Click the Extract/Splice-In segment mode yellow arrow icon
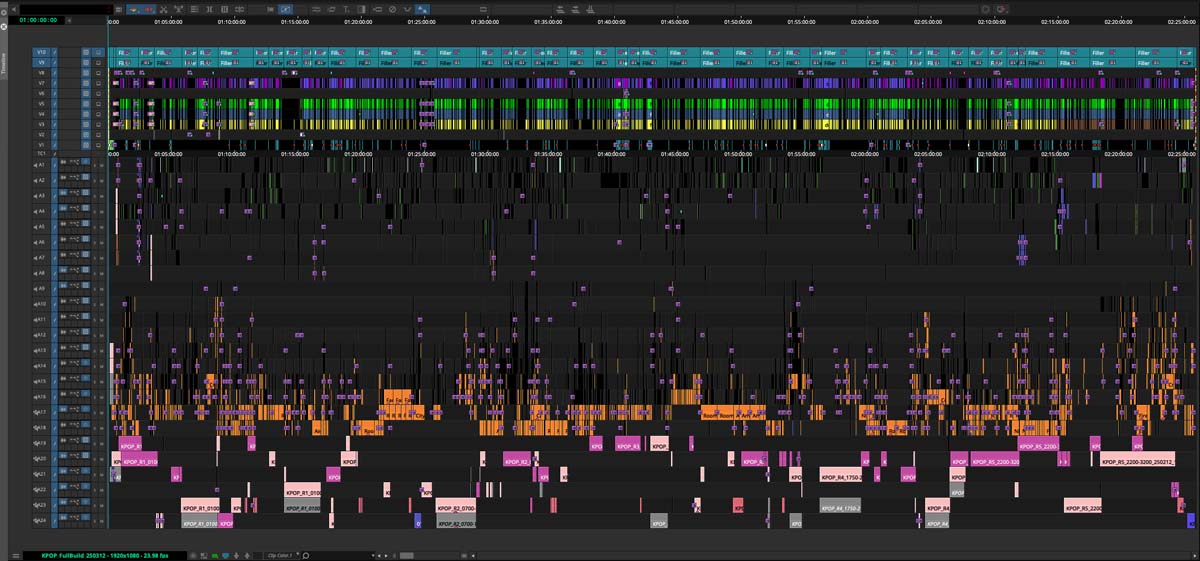This screenshot has width=1200, height=561. [x=133, y=9]
